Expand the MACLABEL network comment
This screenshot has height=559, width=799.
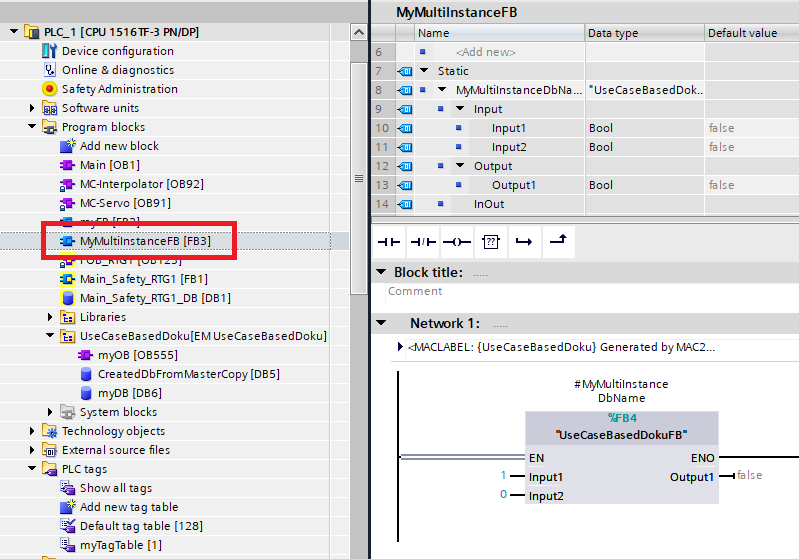pos(400,347)
